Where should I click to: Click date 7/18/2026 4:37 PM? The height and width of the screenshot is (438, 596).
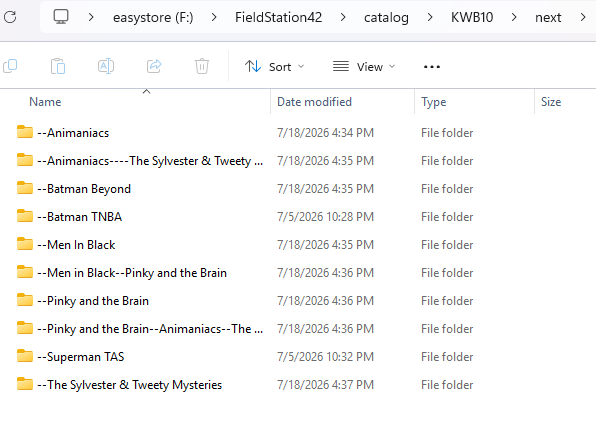pos(325,385)
